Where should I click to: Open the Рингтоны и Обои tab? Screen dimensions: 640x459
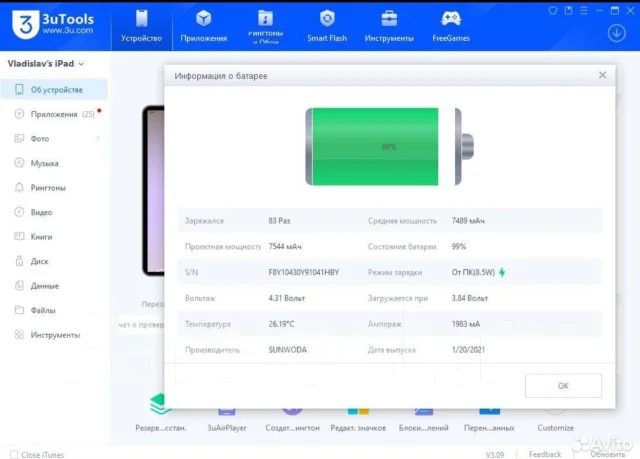(x=265, y=27)
